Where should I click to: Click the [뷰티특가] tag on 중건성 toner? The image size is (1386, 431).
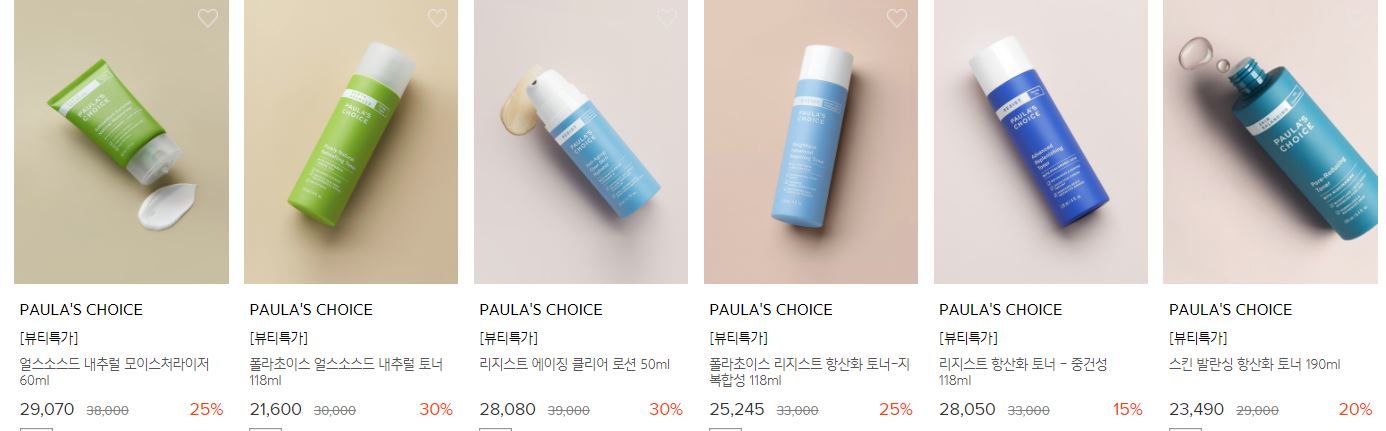coord(968,338)
